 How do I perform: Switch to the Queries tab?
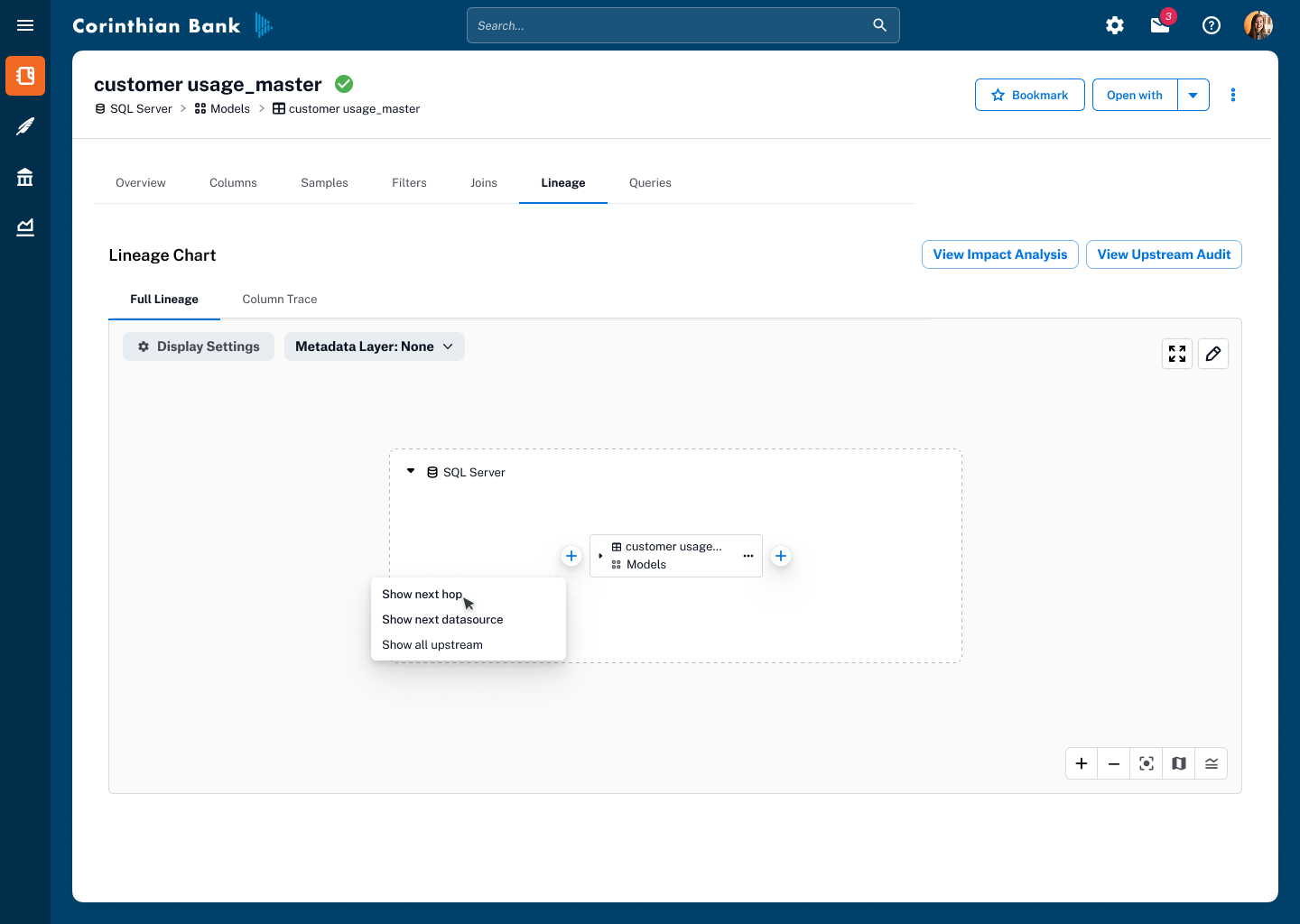coord(650,182)
